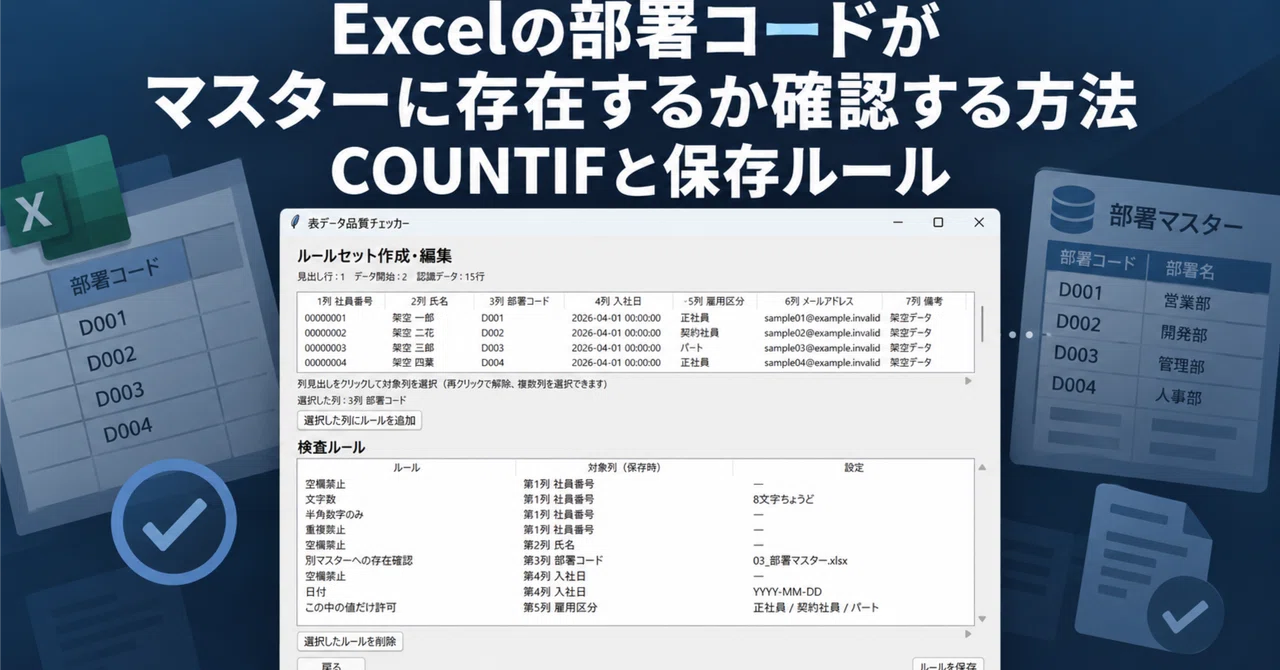Image resolution: width=1280 pixels, height=670 pixels.
Task: Select the 別マスターへの存在確認 rule row
Action: click(x=636, y=561)
